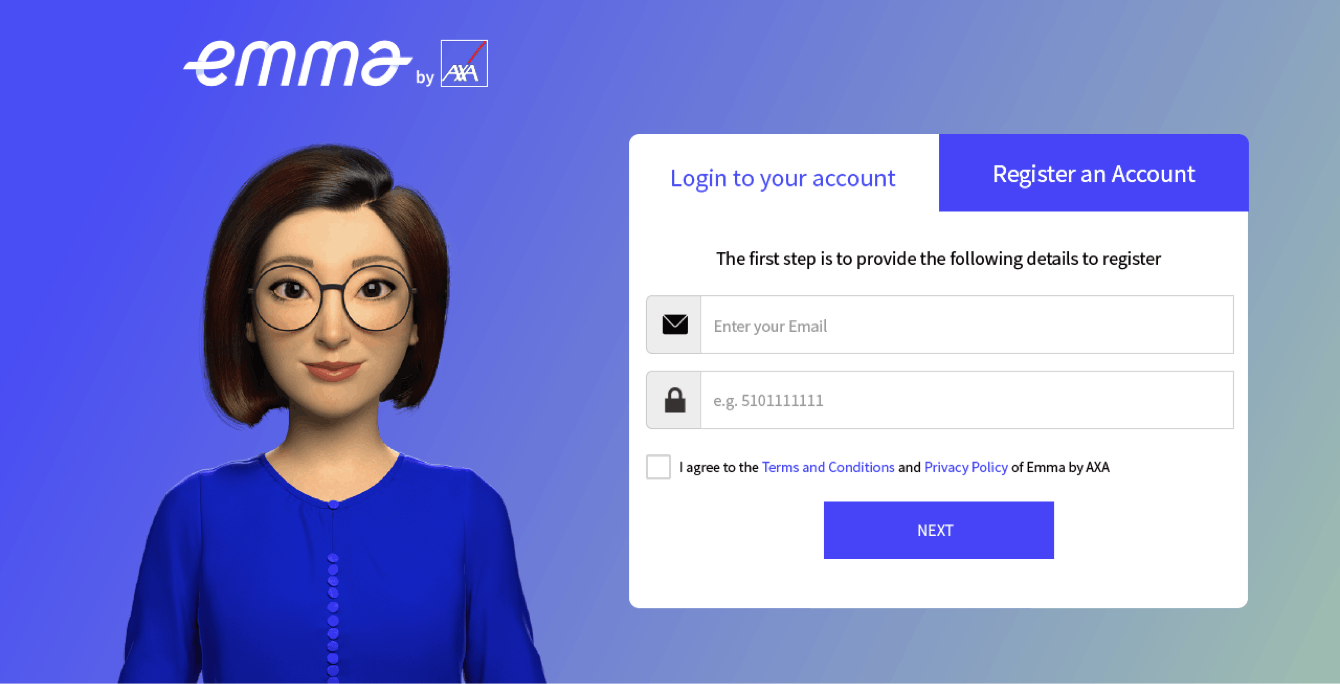This screenshot has width=1340, height=684.
Task: Click the "I agree to the" label text
Action: (x=719, y=467)
